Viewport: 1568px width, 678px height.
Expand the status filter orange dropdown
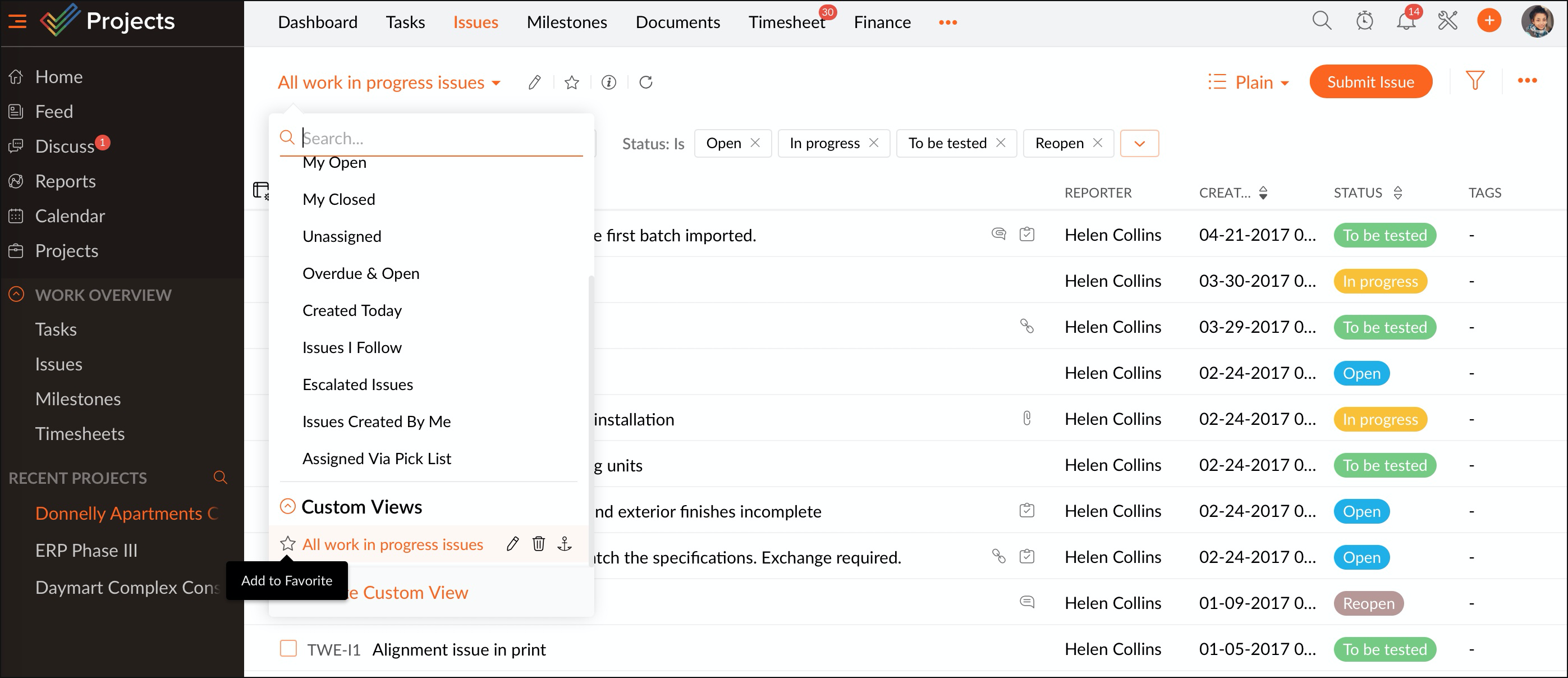pos(1139,144)
